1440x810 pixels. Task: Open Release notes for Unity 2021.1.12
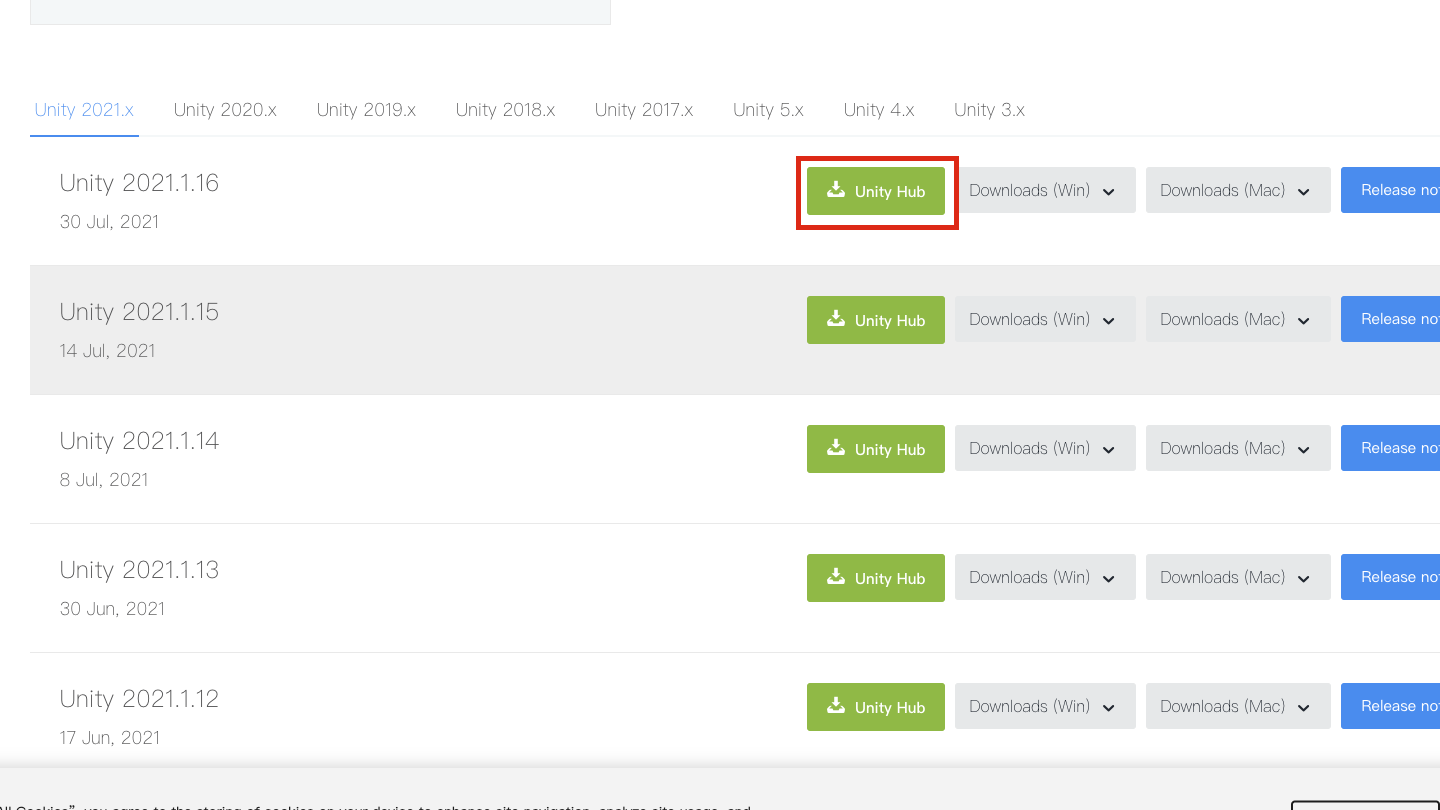point(1391,706)
